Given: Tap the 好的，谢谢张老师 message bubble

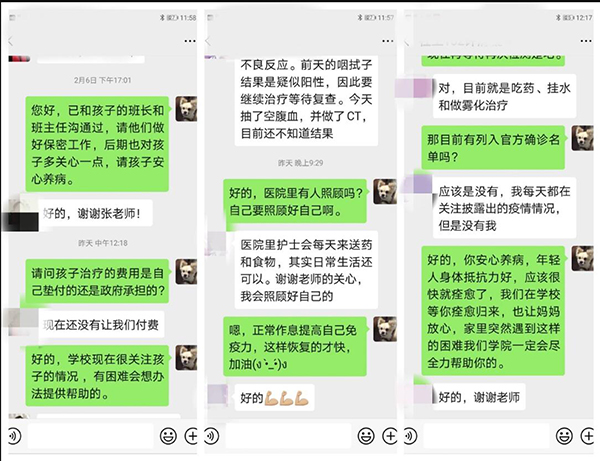Looking at the screenshot, I should click(96, 213).
